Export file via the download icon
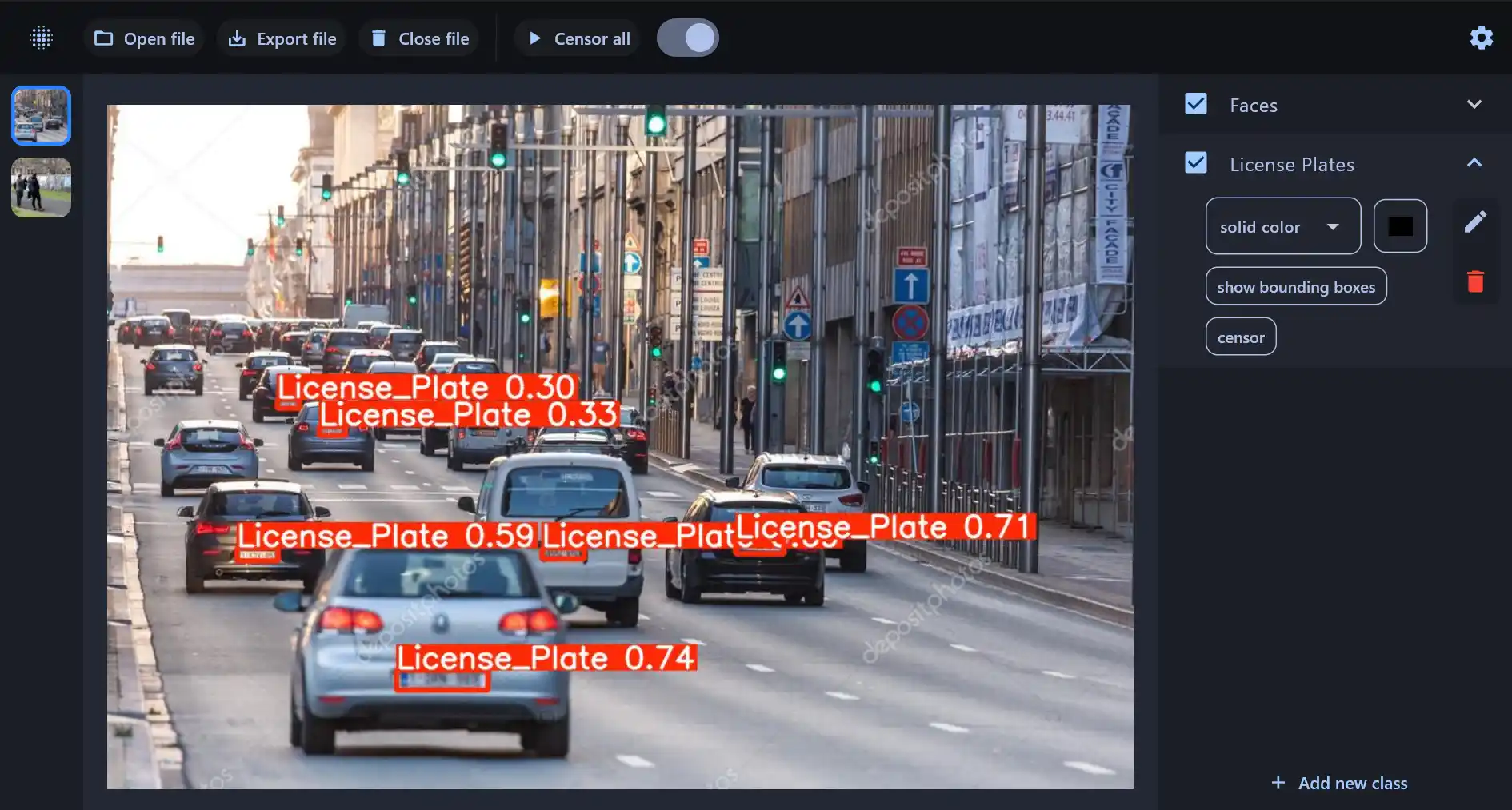 pyautogui.click(x=237, y=38)
